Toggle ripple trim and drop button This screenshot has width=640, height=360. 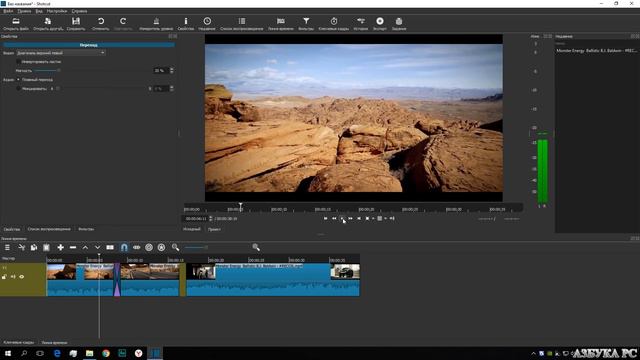pos(149,247)
